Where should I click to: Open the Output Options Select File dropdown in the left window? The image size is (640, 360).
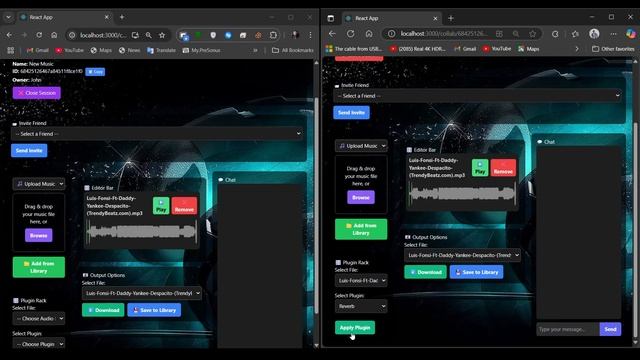click(x=142, y=293)
